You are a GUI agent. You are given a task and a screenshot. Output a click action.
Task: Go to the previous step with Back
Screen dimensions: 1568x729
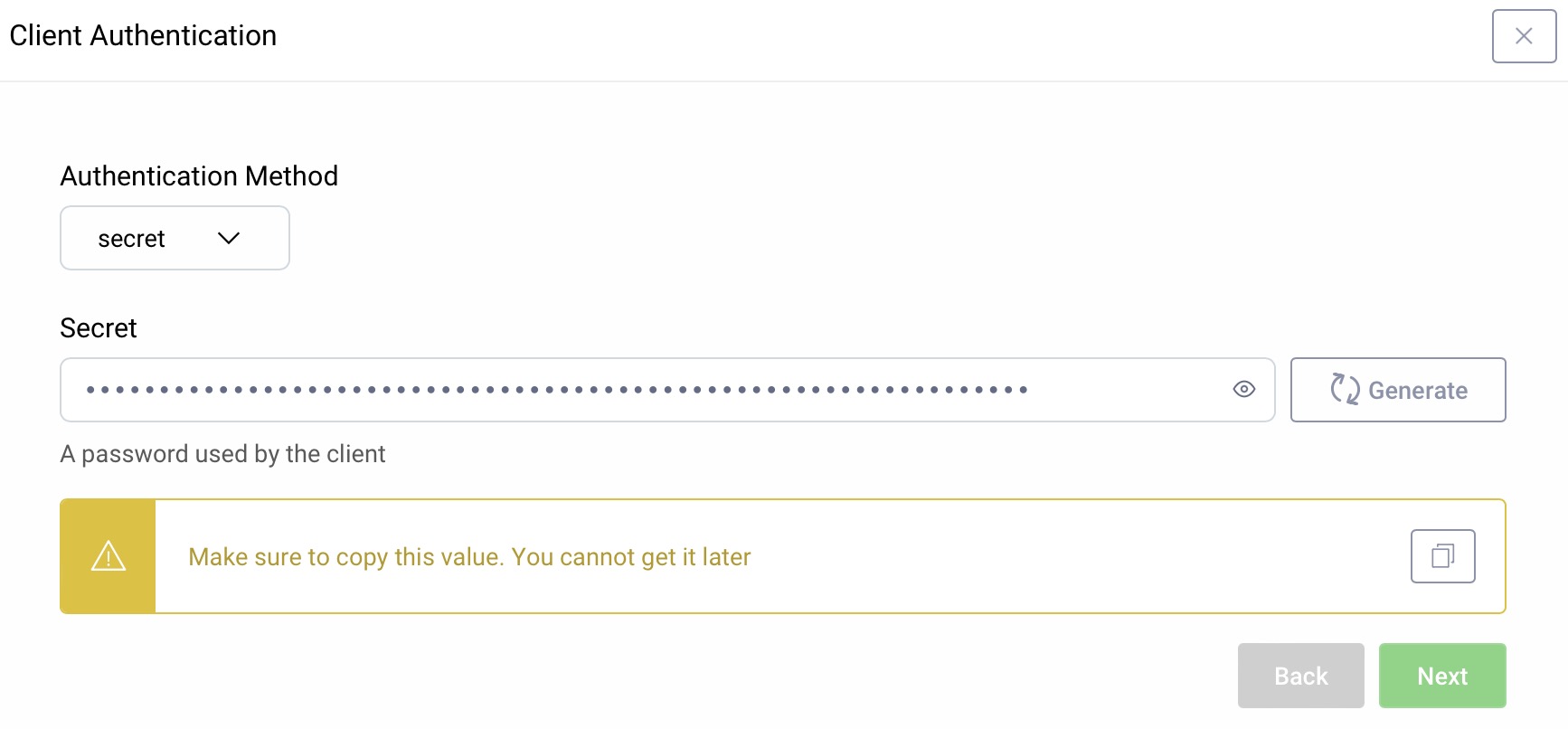click(x=1300, y=676)
